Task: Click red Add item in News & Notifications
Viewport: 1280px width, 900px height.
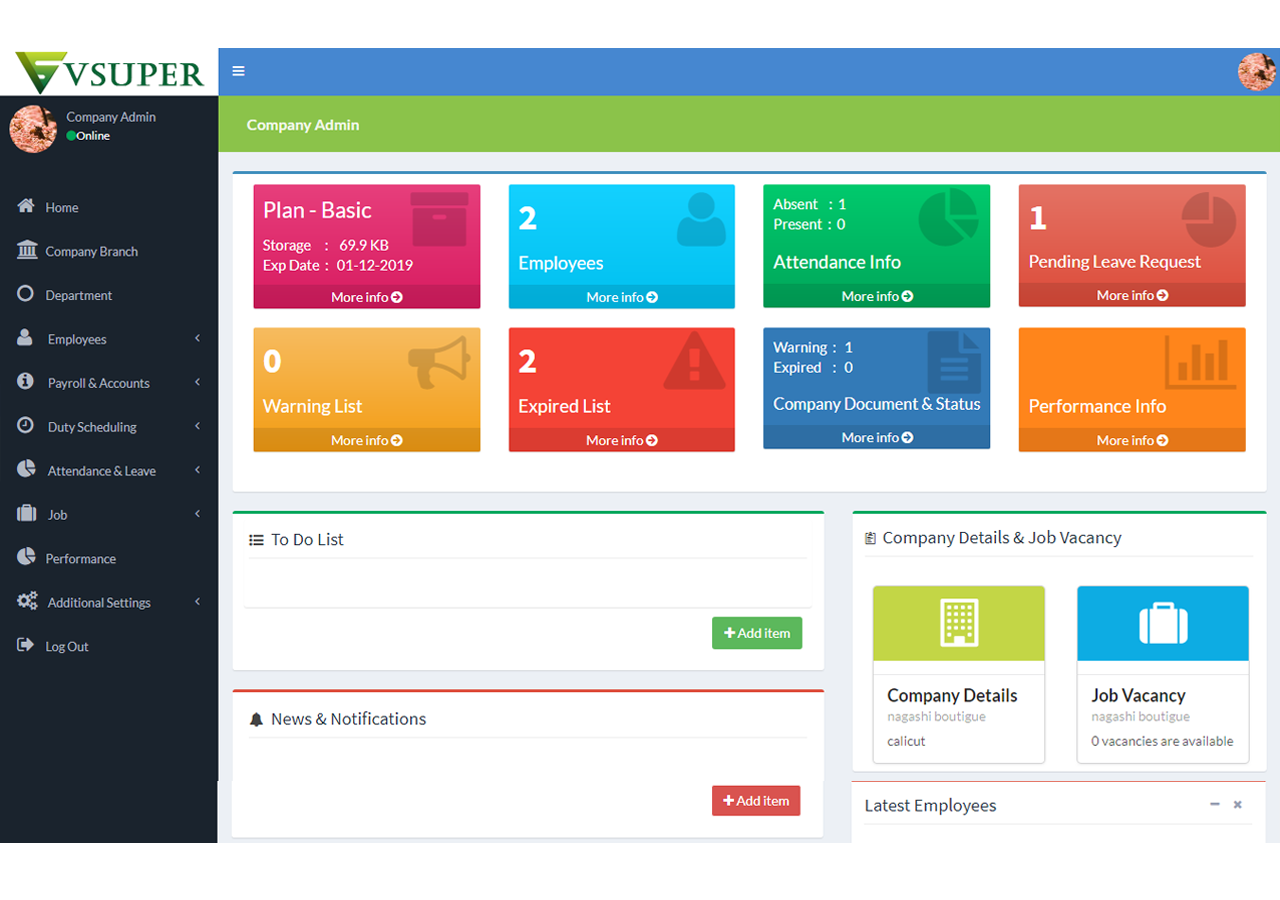Action: [755, 801]
